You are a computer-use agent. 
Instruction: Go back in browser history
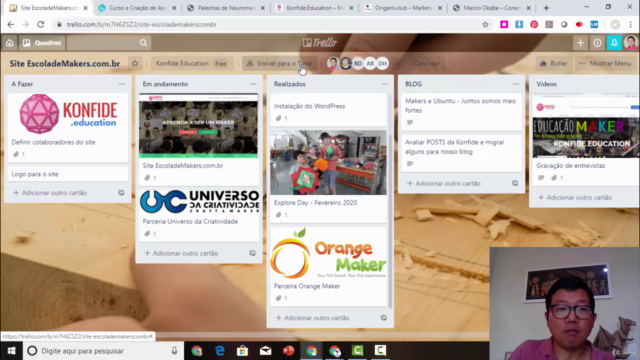[11, 24]
